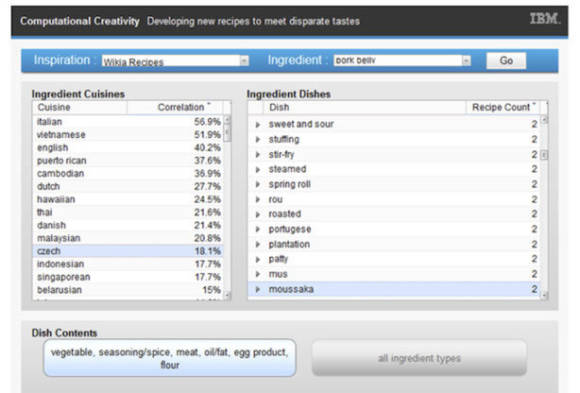Click the vegetable, seasoning/spice dish contents button

click(169, 358)
